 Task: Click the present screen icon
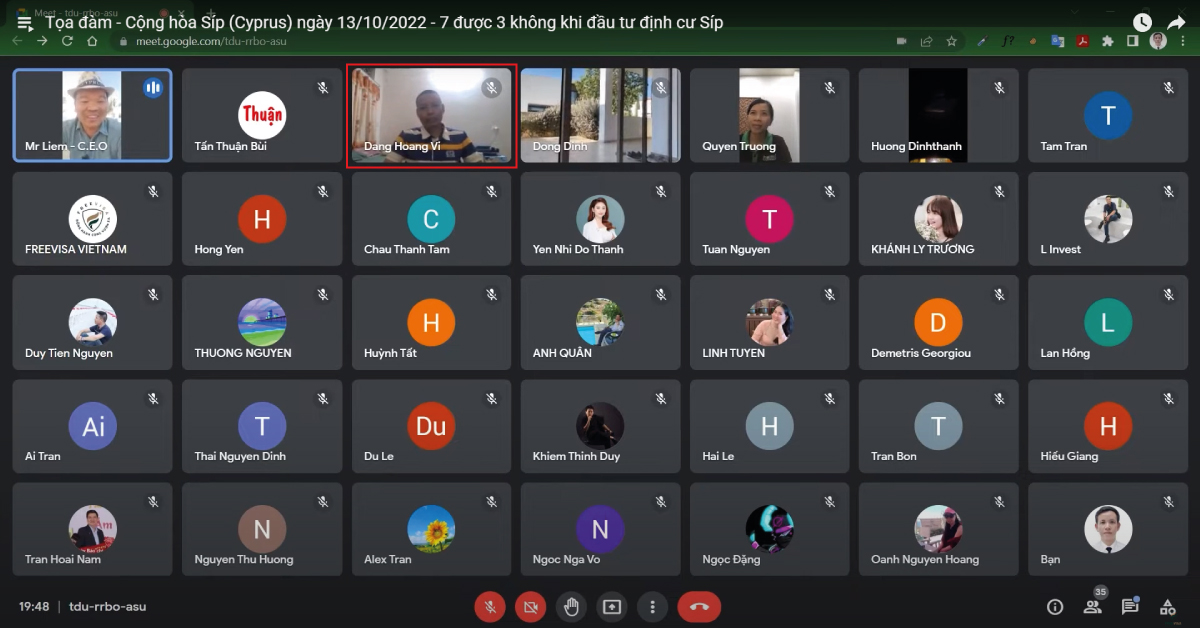(612, 606)
